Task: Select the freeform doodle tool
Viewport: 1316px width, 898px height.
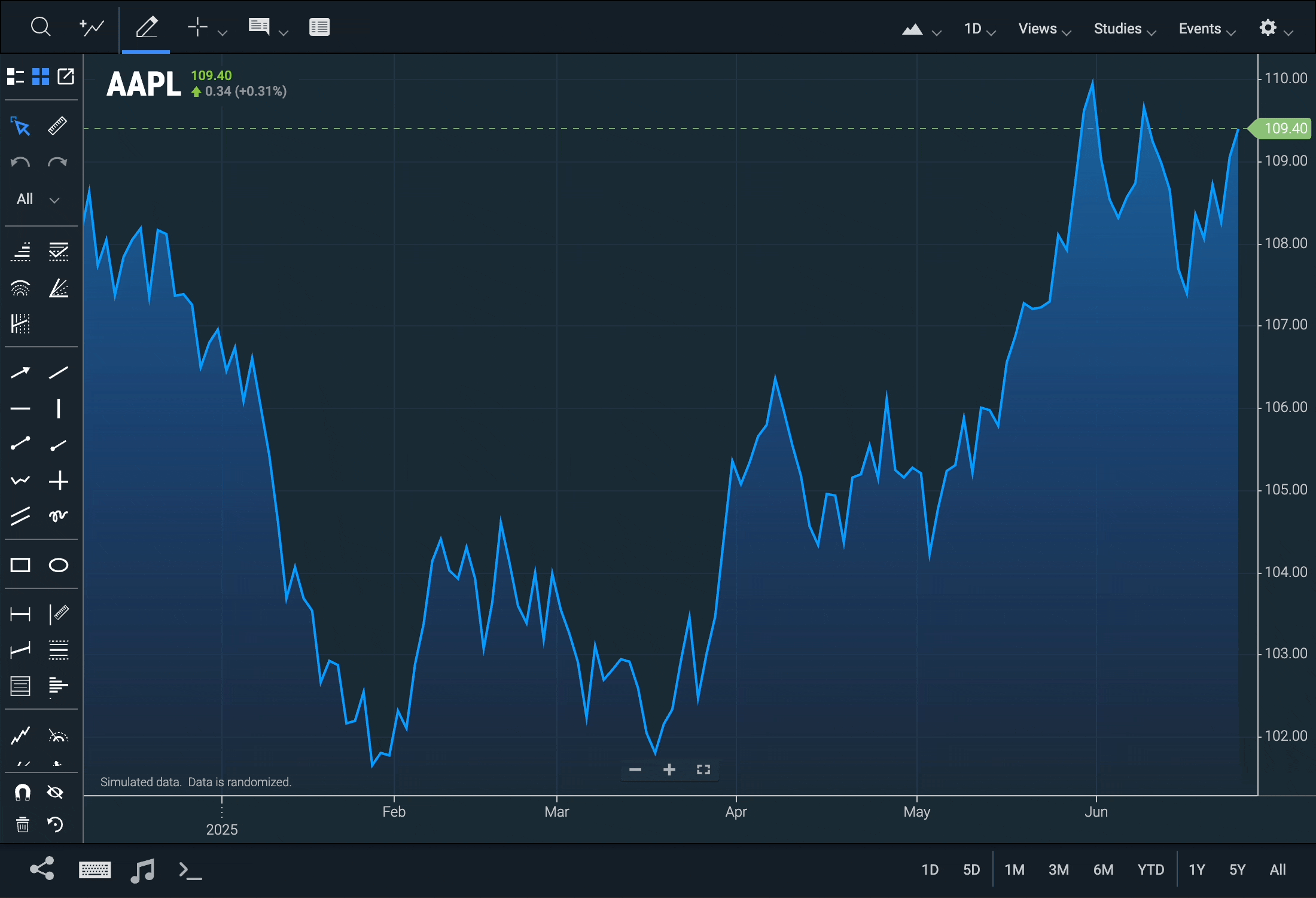Action: [x=59, y=516]
